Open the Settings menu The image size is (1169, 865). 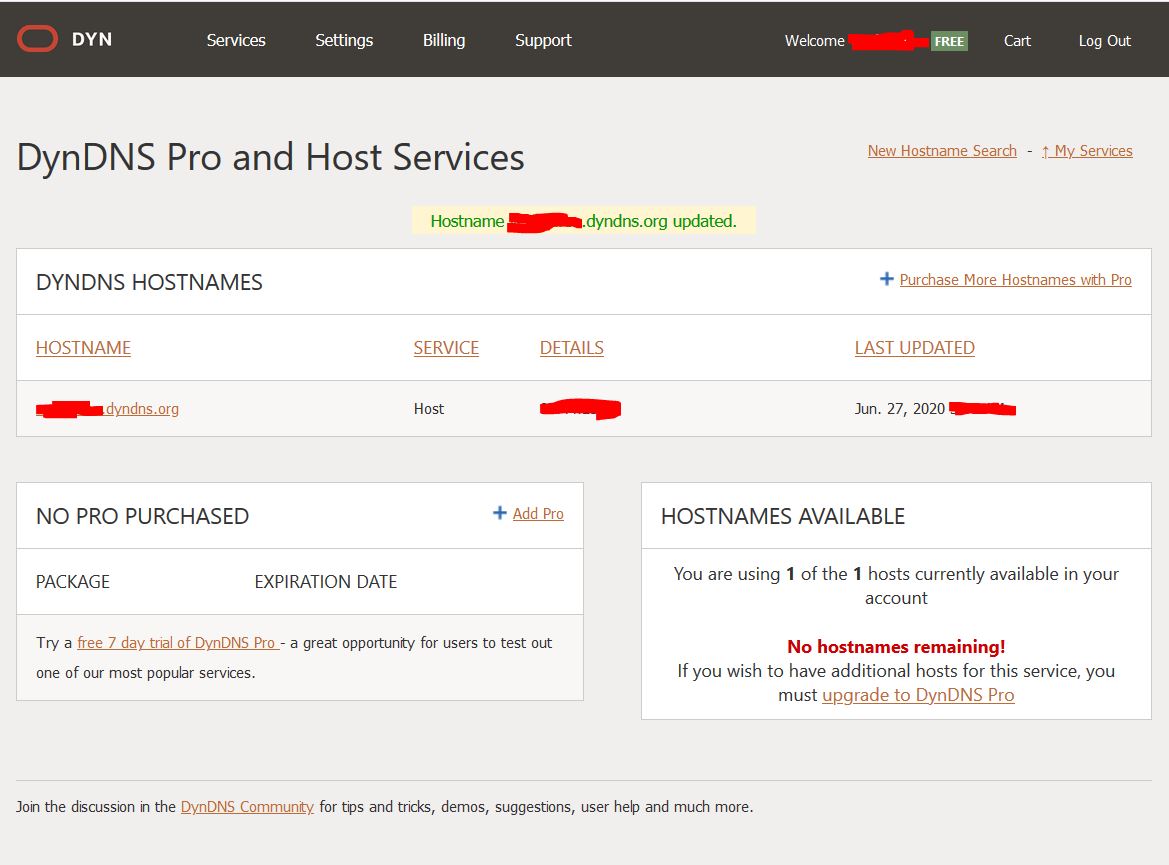344,40
